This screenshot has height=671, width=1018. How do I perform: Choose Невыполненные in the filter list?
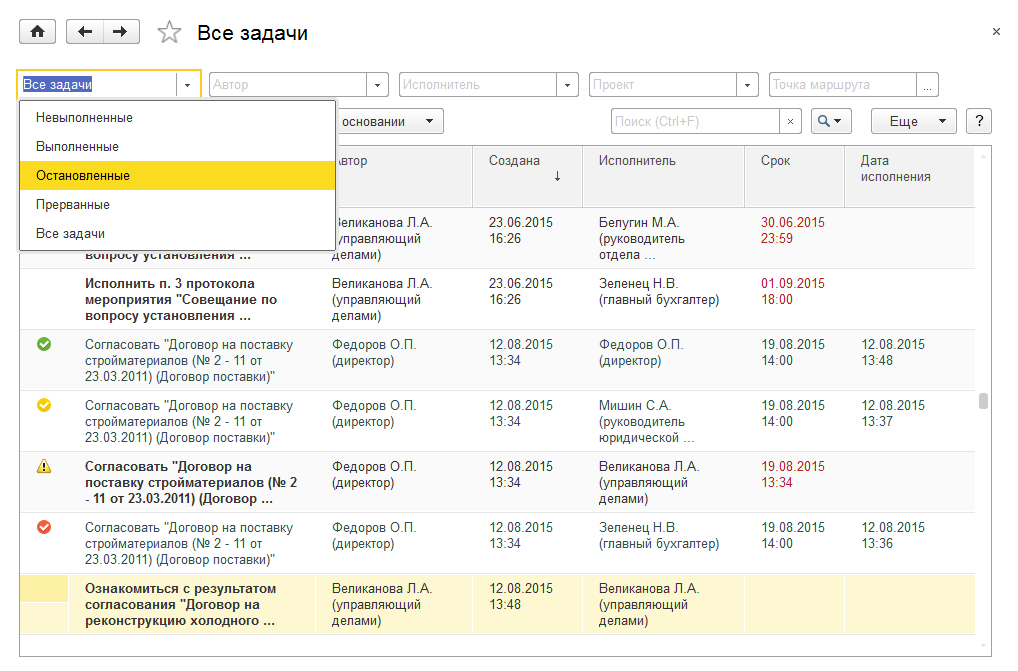coord(84,118)
